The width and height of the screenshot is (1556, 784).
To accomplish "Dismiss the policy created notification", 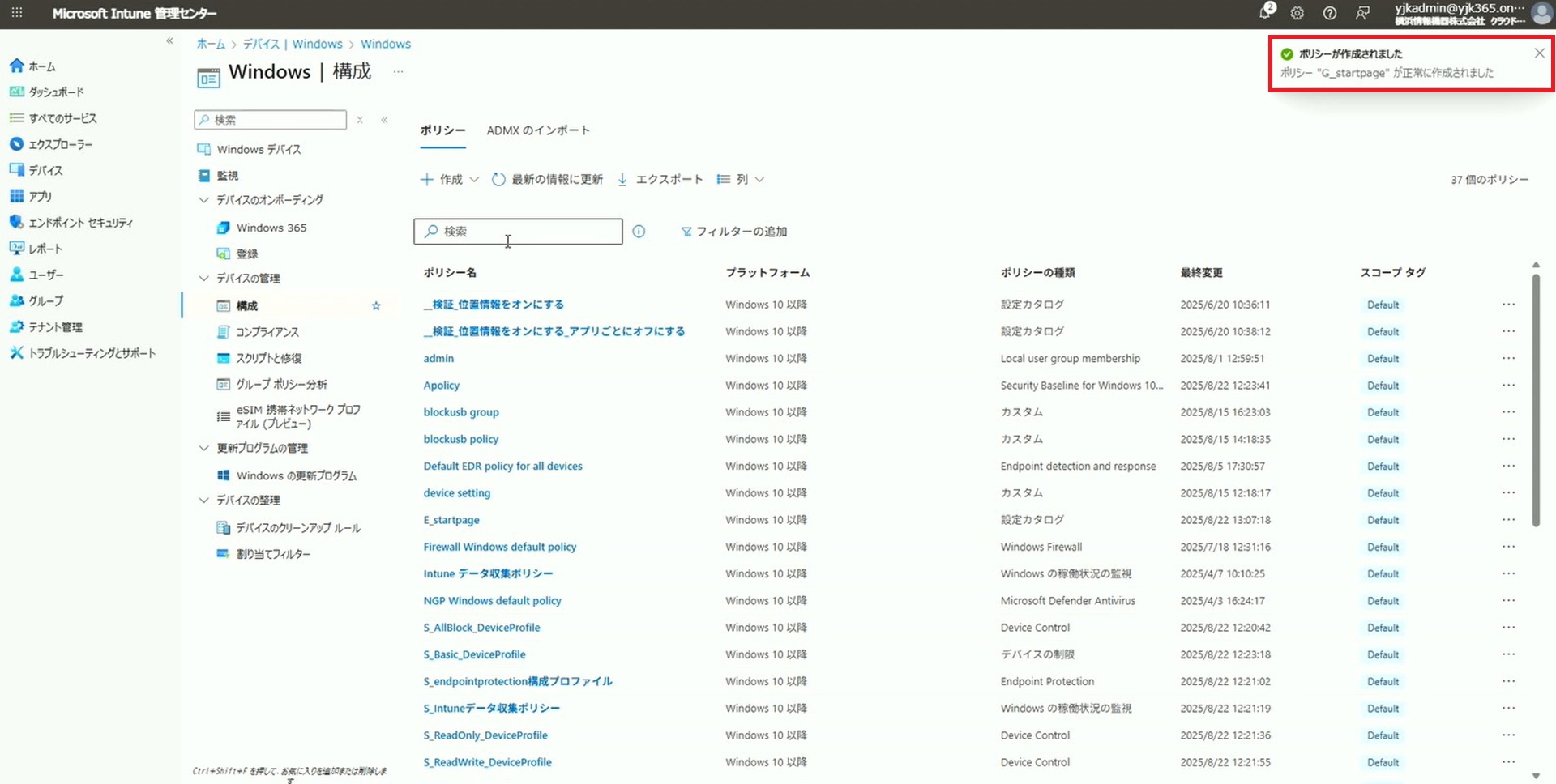I will click(x=1539, y=53).
